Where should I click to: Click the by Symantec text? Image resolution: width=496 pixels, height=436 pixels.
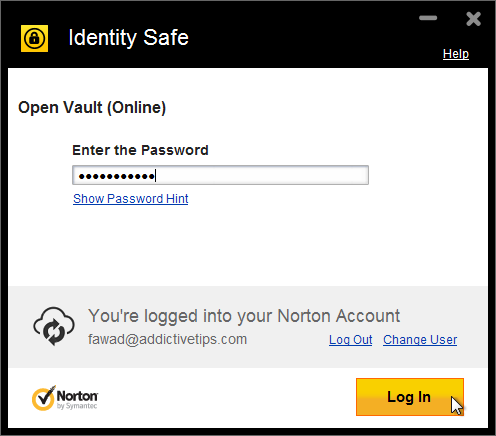click(x=77, y=406)
